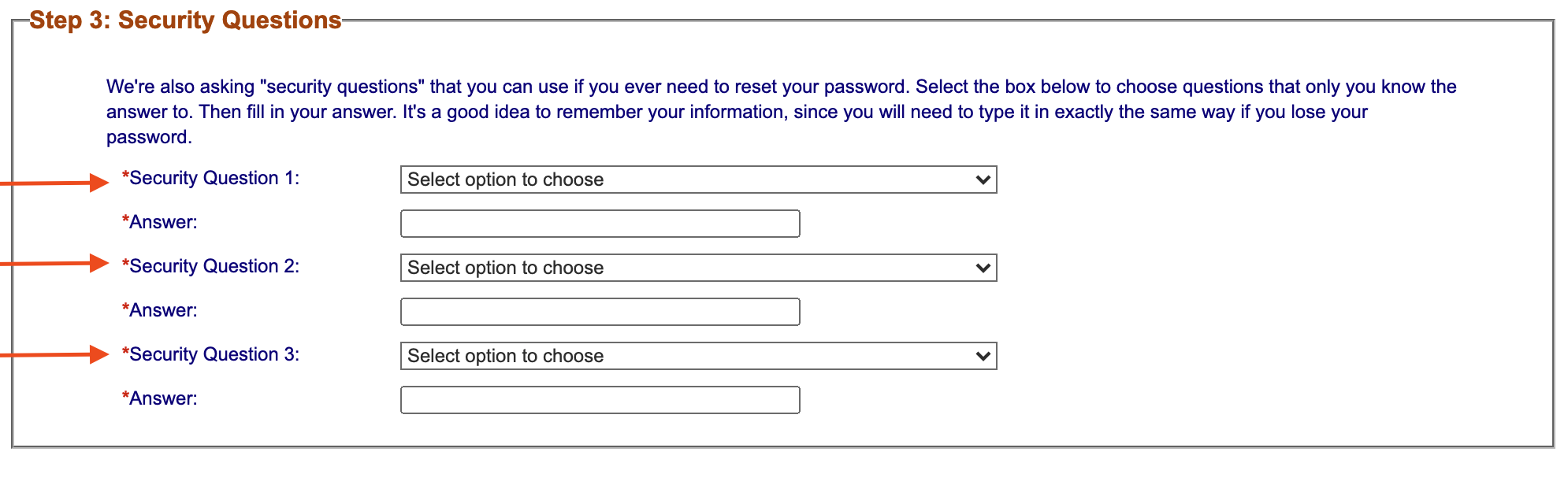Click the "Security Question 1:" label
The height and width of the screenshot is (485, 1568).
214,179
